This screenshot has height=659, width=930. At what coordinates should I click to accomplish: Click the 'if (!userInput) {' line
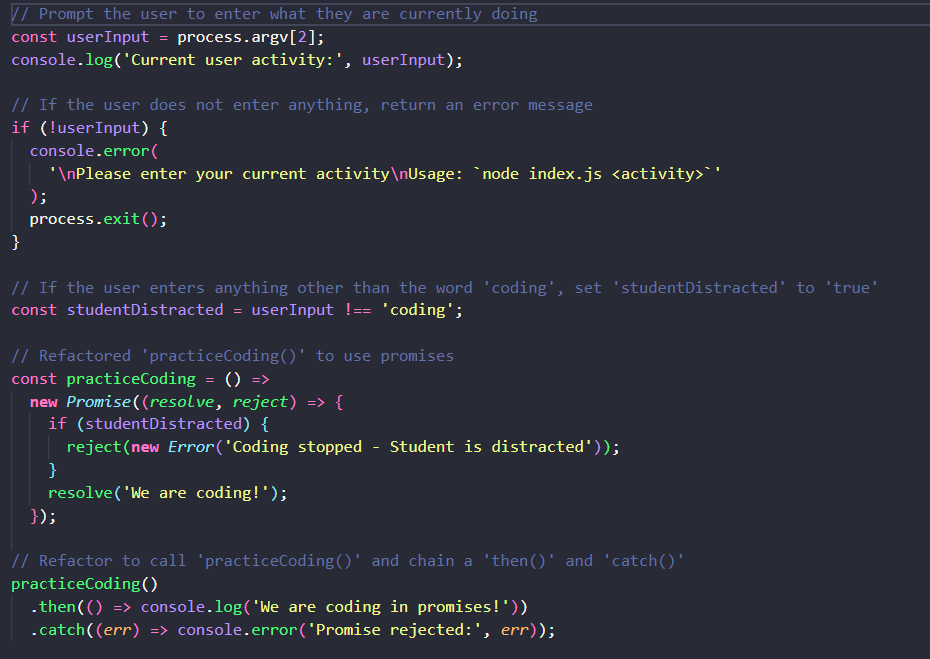pos(90,128)
